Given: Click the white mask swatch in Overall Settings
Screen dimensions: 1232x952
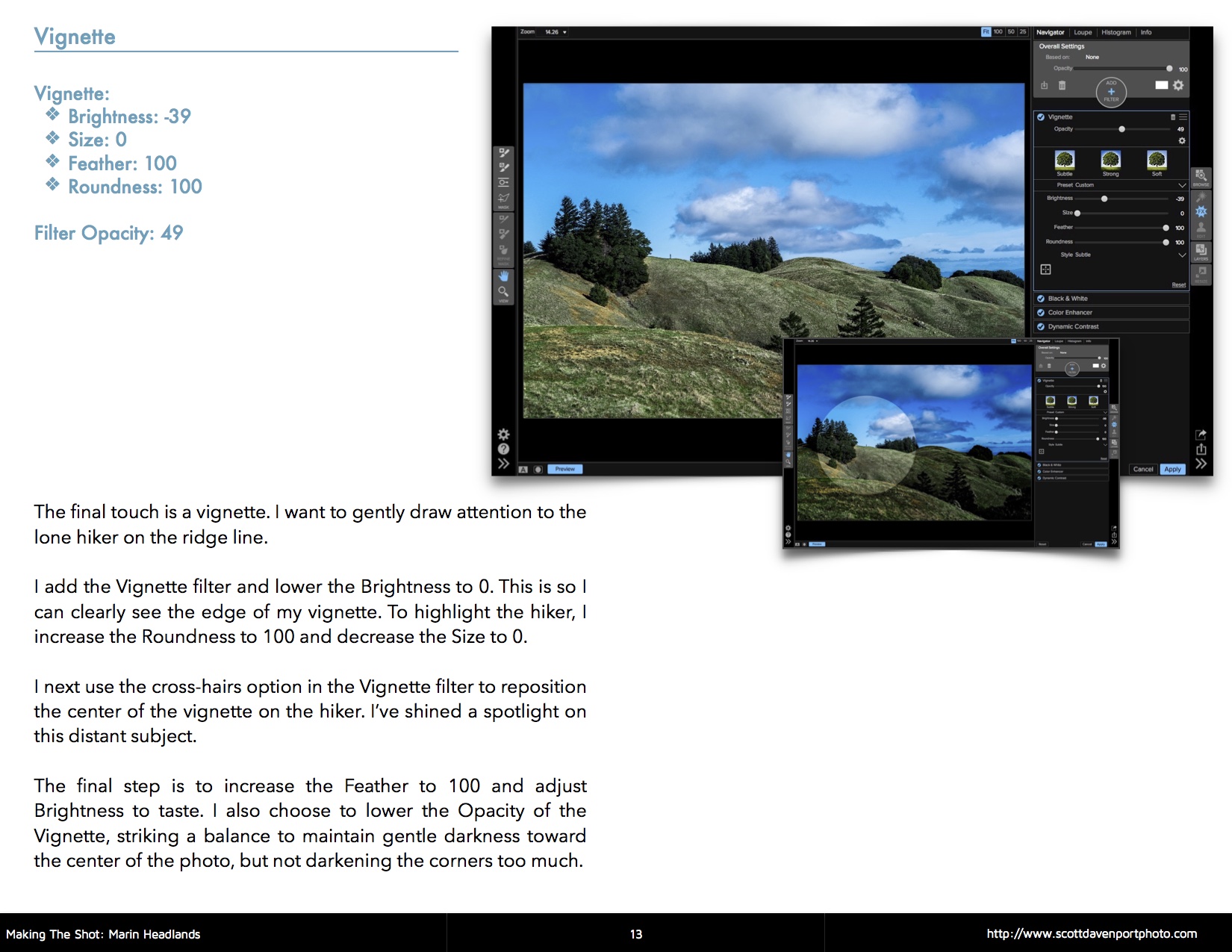Looking at the screenshot, I should (x=1161, y=85).
